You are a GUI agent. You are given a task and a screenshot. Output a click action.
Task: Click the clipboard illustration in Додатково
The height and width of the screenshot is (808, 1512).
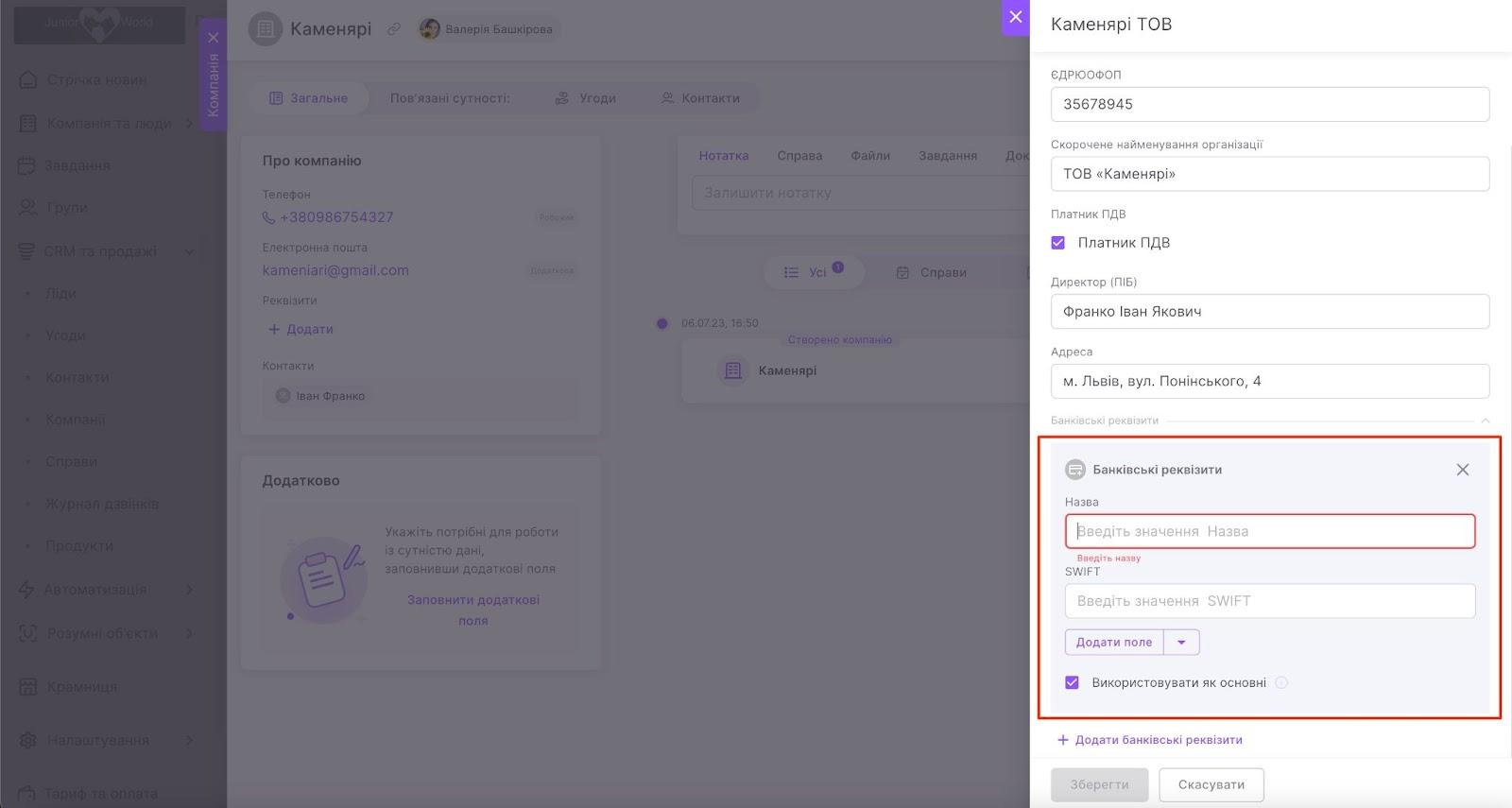[x=323, y=579]
